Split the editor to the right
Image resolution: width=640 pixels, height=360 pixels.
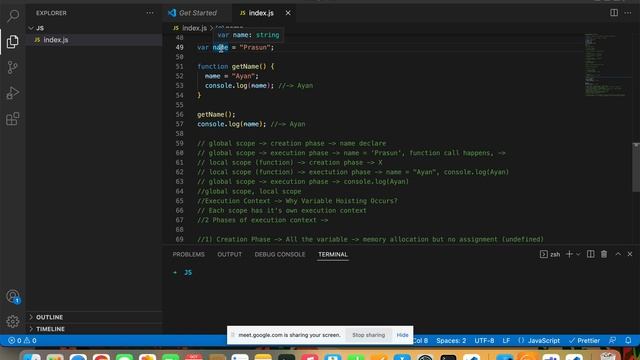click(614, 13)
